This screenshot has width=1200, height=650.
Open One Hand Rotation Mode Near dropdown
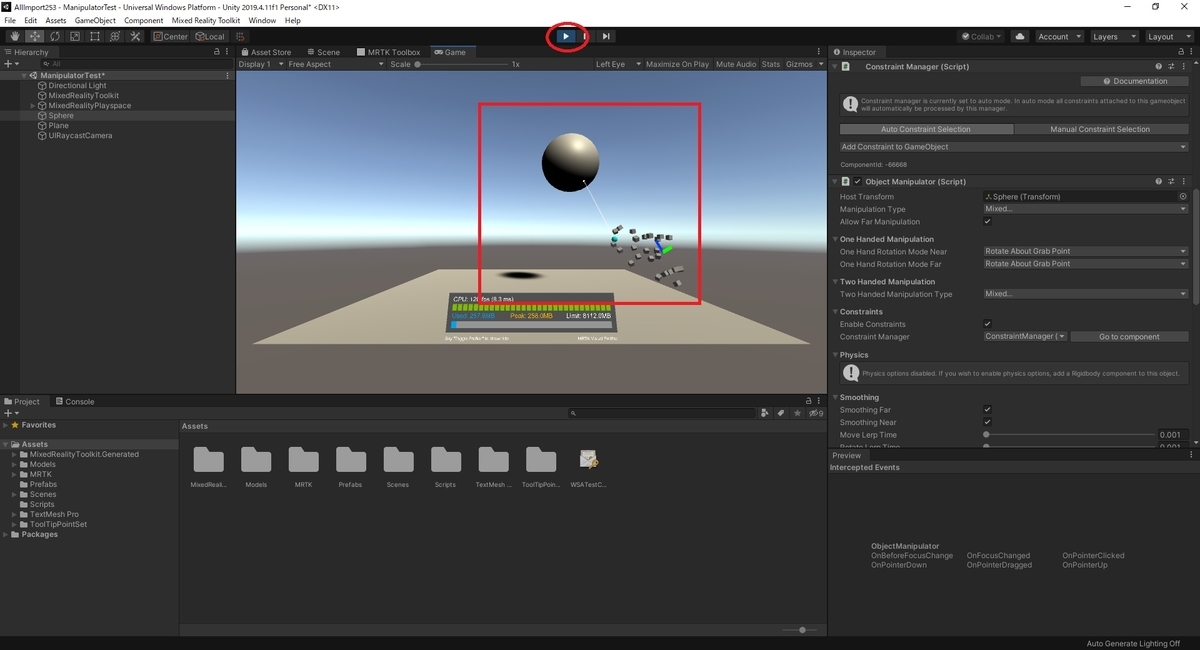(1085, 252)
